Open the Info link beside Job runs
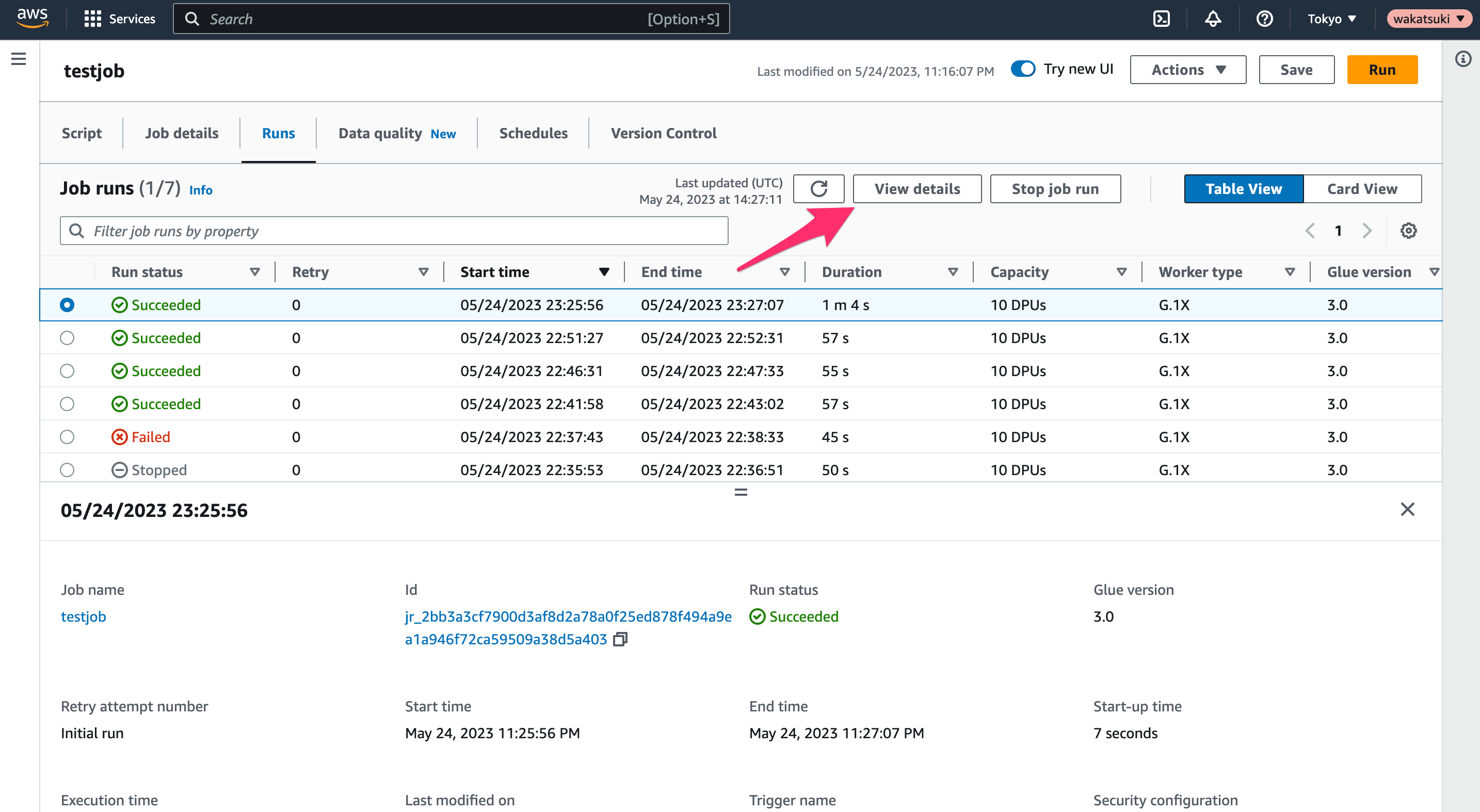 [201, 189]
